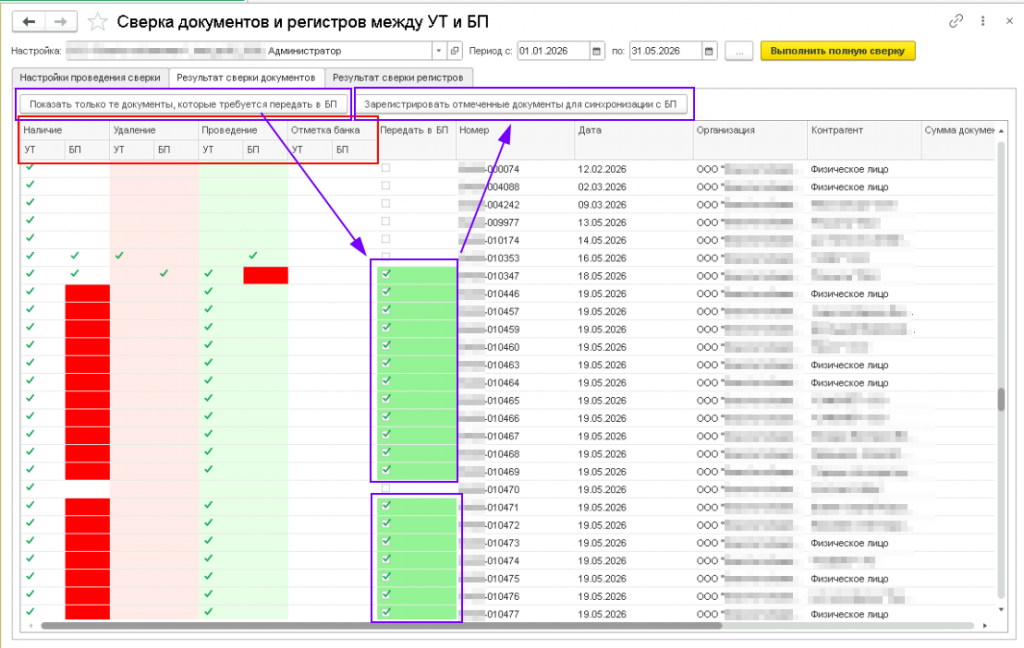Click the vertical scrollbar thumb of the table
1024x648 pixels.
tap(1001, 400)
